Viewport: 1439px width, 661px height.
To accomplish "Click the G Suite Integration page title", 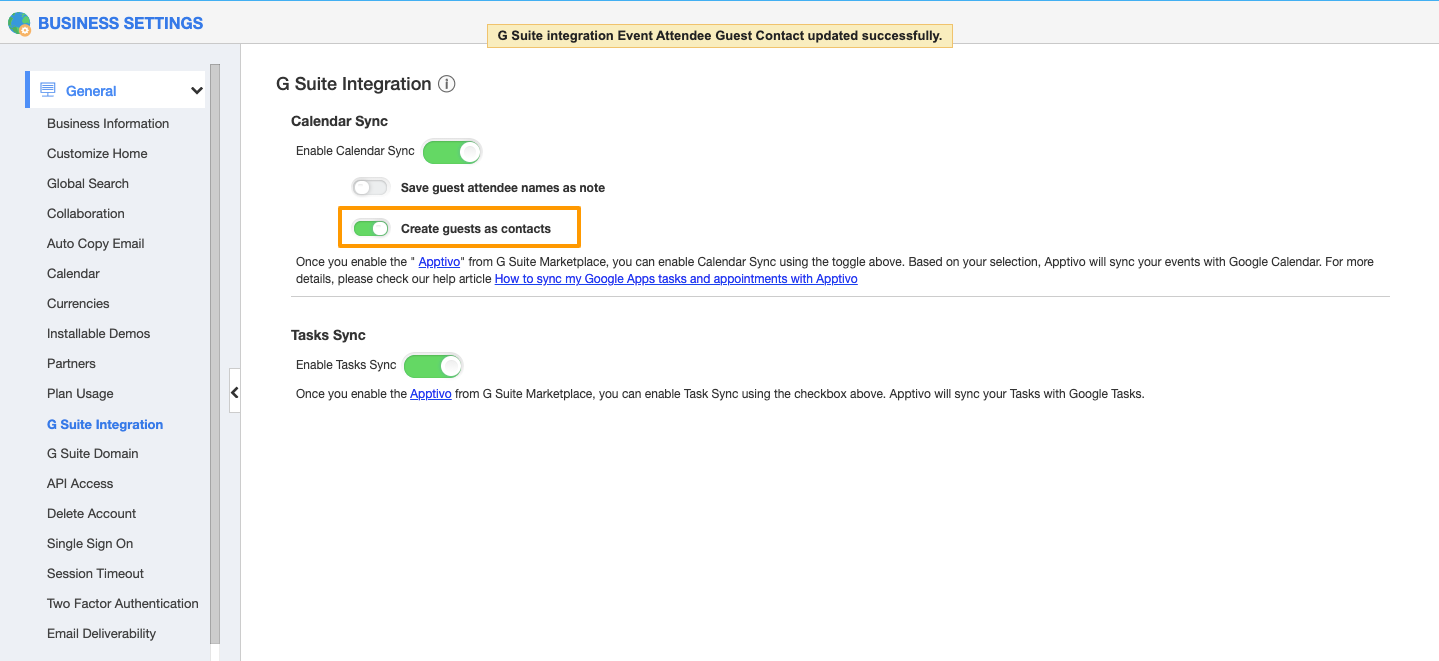I will pyautogui.click(x=354, y=84).
